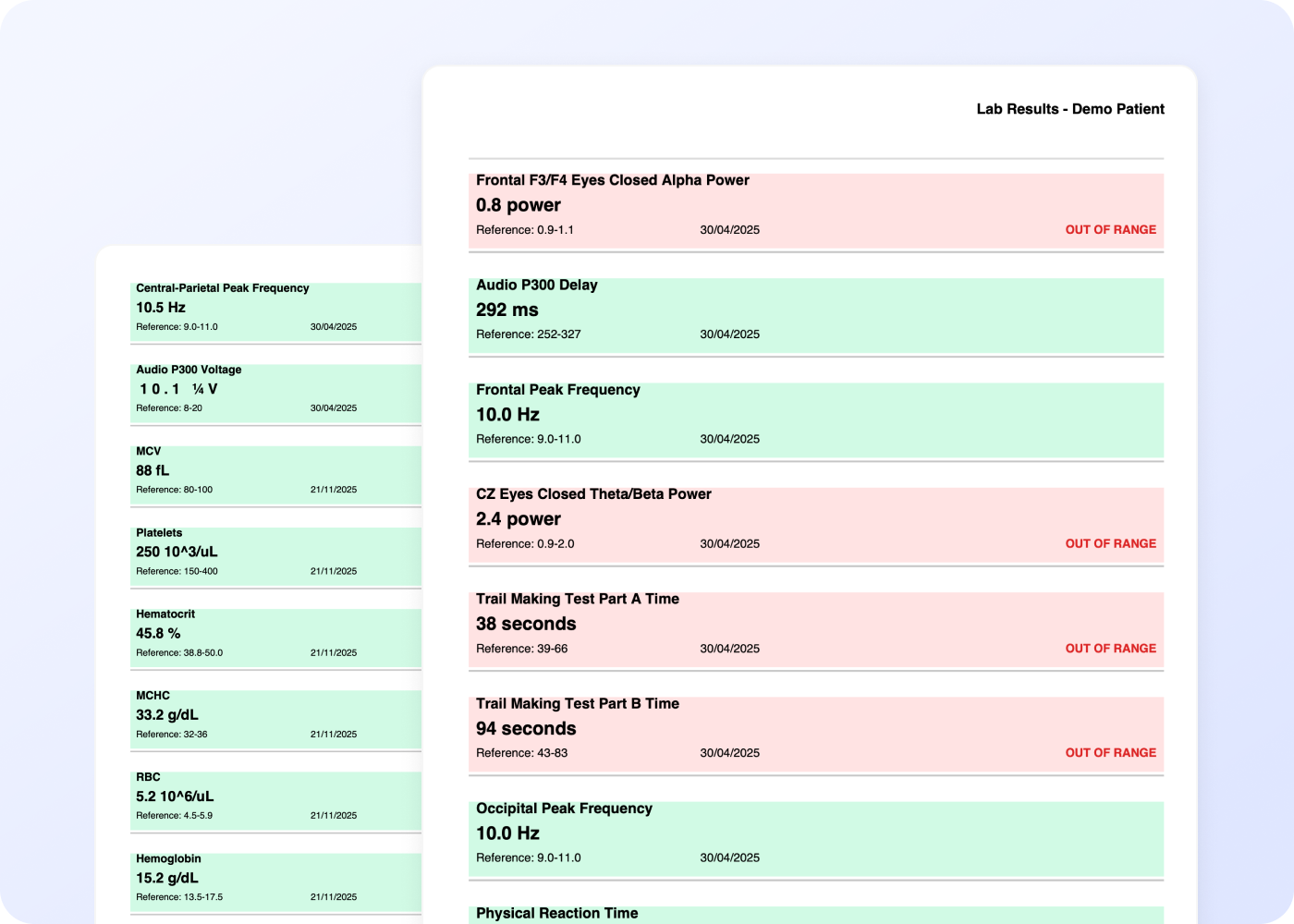1294x924 pixels.
Task: Select Trail Making Test Part A Time
Action: tap(816, 629)
